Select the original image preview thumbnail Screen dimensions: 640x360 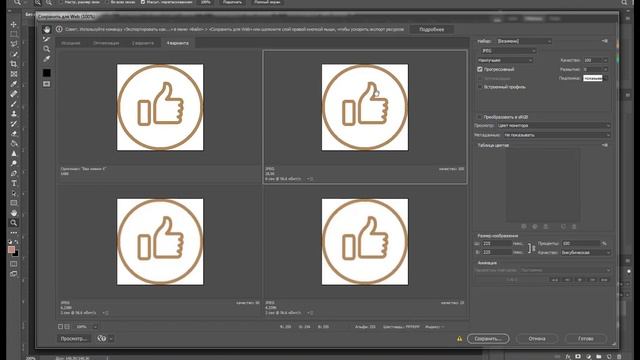[x=160, y=107]
